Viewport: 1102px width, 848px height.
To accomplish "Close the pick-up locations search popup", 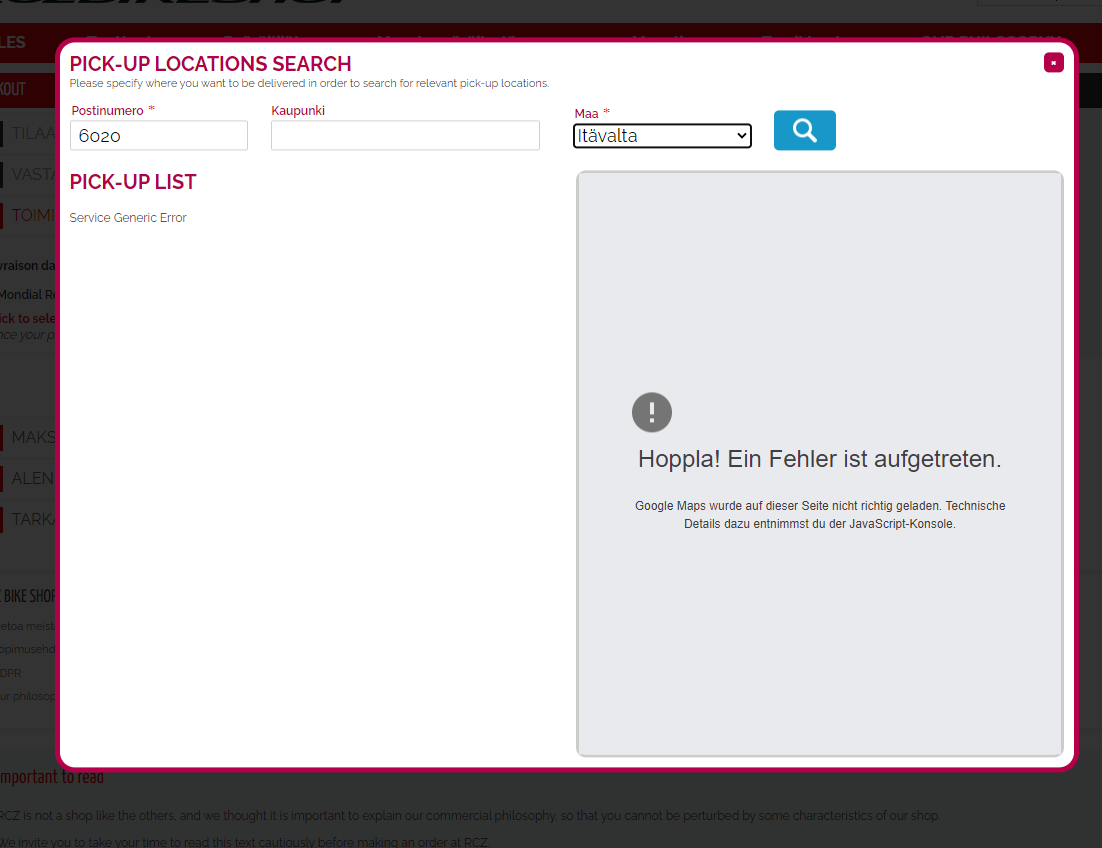I will pos(1053,63).
